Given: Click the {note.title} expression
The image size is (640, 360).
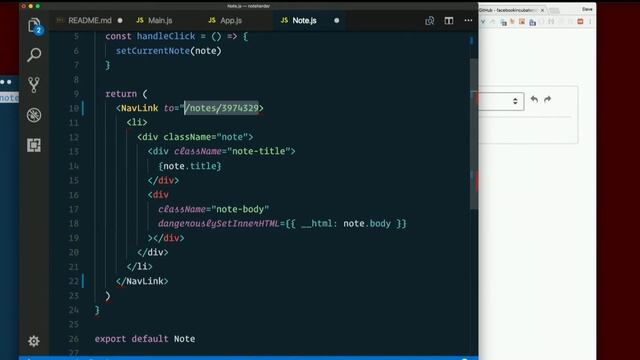Looking at the screenshot, I should pos(190,166).
